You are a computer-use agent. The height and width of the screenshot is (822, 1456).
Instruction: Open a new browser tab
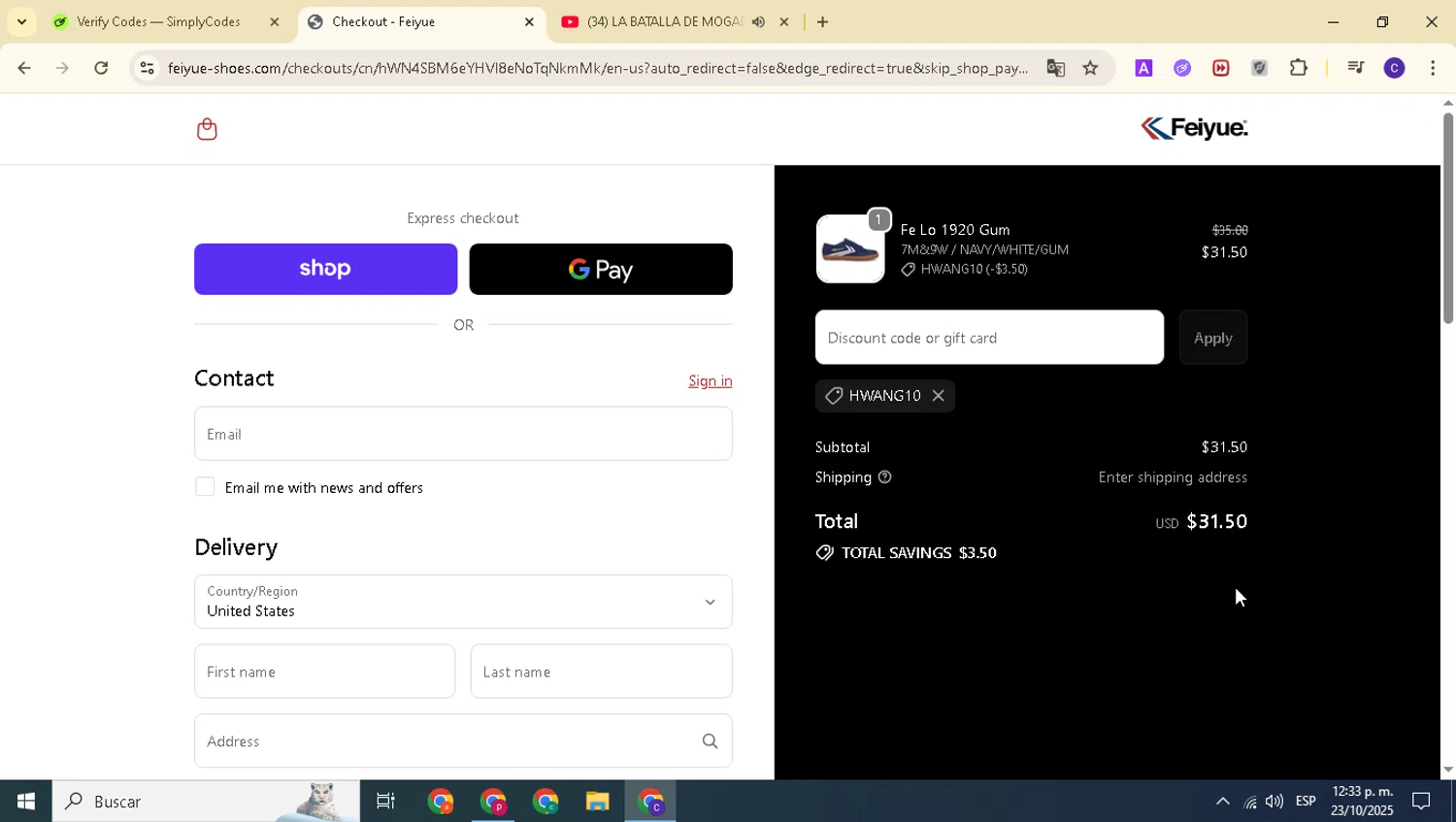822,21
